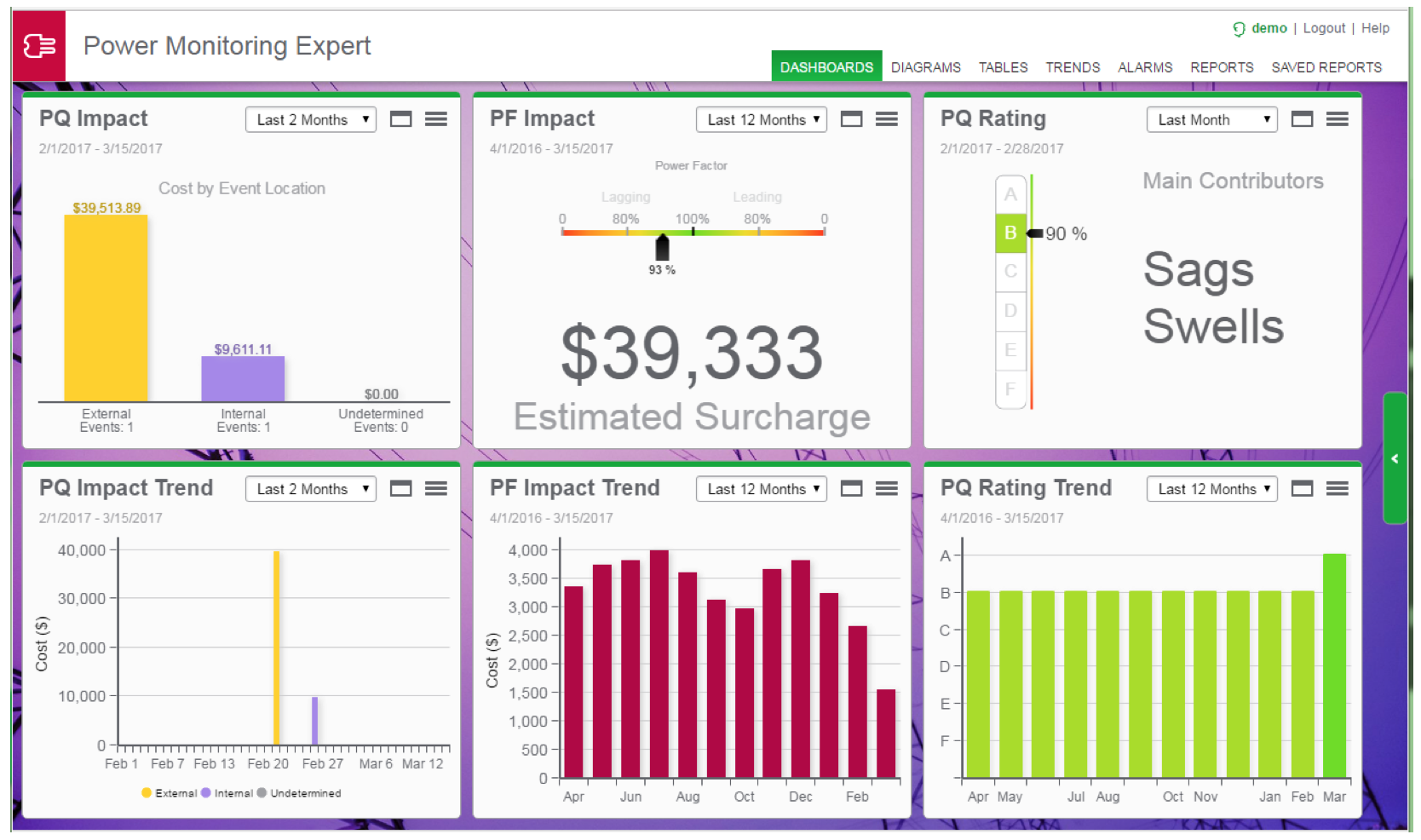Viewport: 1421px width, 840px height.
Task: Click the red Power Monitoring Expert logo
Action: pyautogui.click(x=39, y=46)
